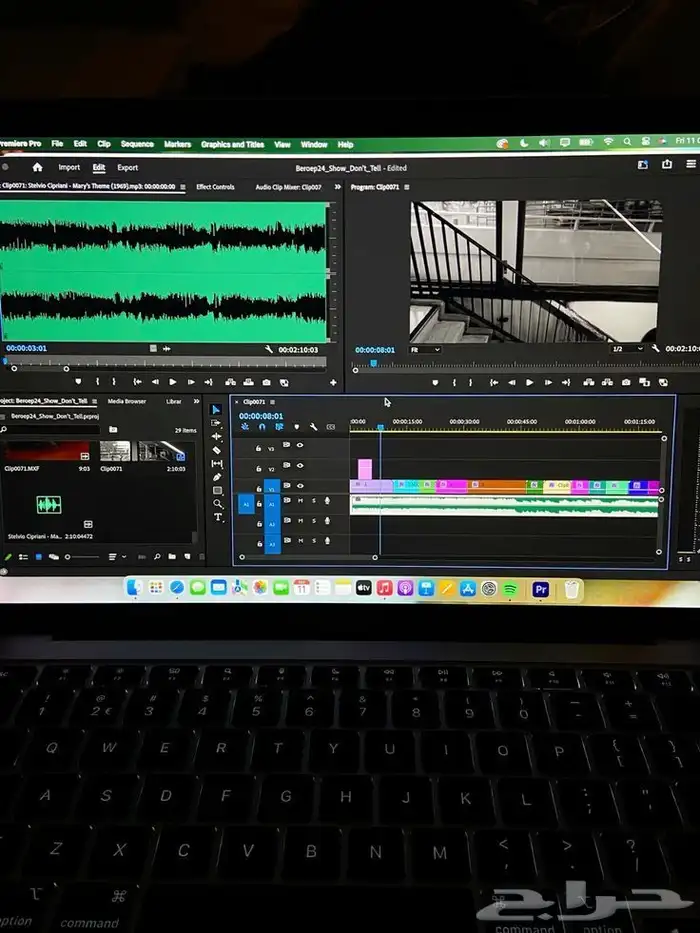
Task: Click Import in header bar
Action: point(69,167)
